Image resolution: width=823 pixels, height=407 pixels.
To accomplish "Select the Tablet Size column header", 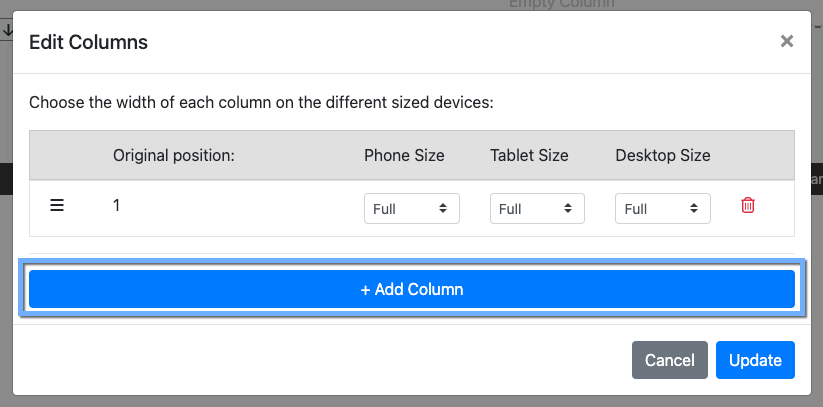I will 529,155.
